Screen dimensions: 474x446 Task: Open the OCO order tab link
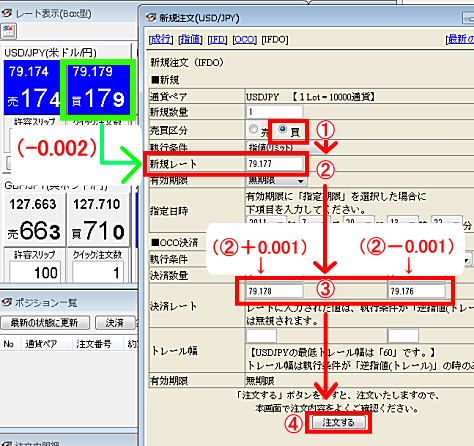[244, 40]
